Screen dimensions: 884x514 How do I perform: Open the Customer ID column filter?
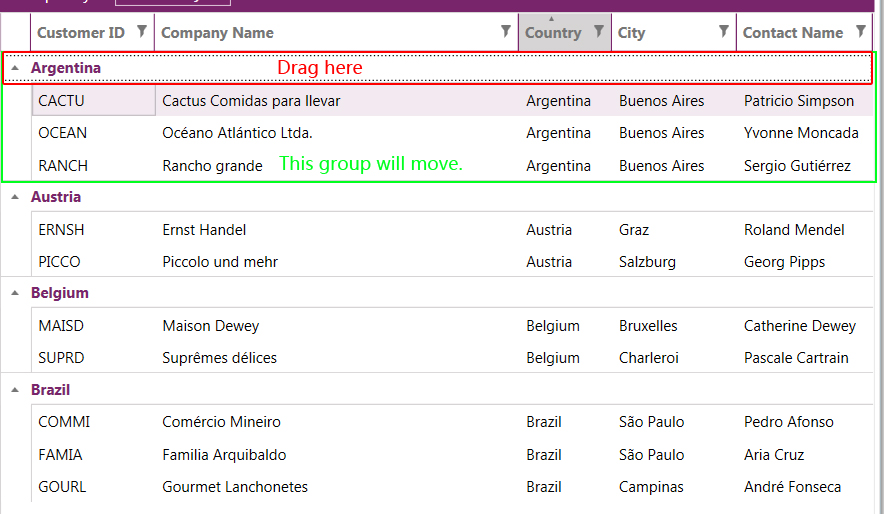[x=142, y=31]
